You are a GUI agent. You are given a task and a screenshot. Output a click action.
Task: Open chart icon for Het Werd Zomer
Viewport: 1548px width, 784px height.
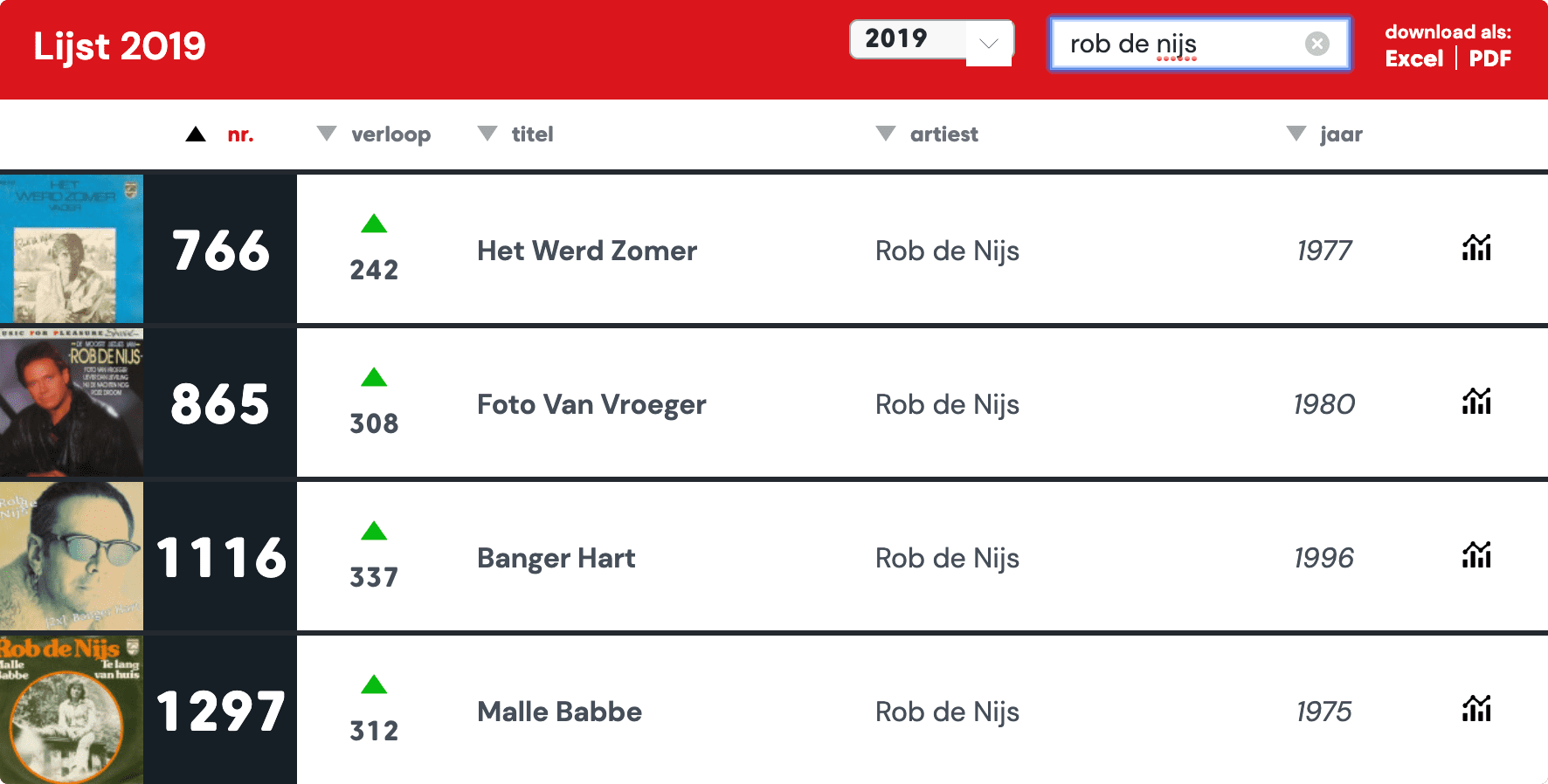pos(1476,249)
